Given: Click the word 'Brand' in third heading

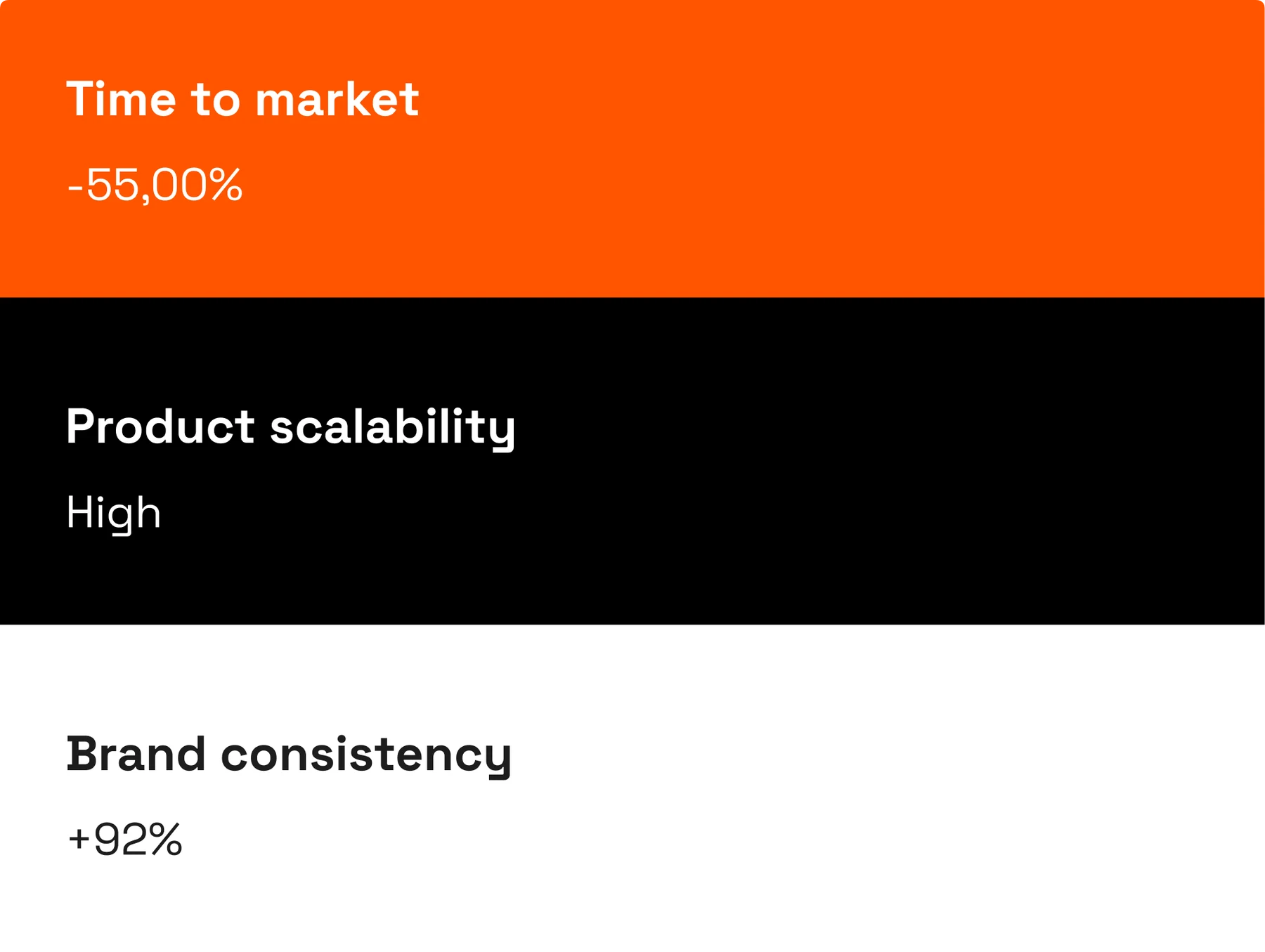Looking at the screenshot, I should pyautogui.click(x=136, y=754).
